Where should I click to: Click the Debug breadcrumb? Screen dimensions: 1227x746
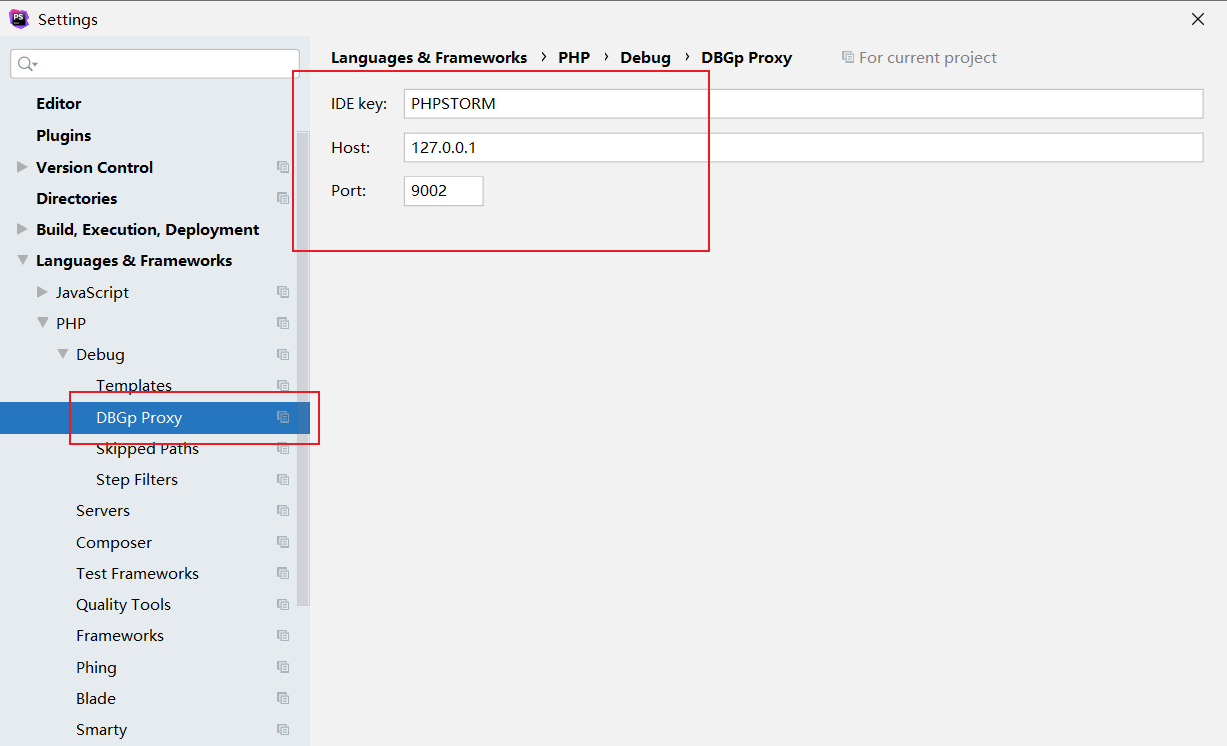tap(645, 58)
